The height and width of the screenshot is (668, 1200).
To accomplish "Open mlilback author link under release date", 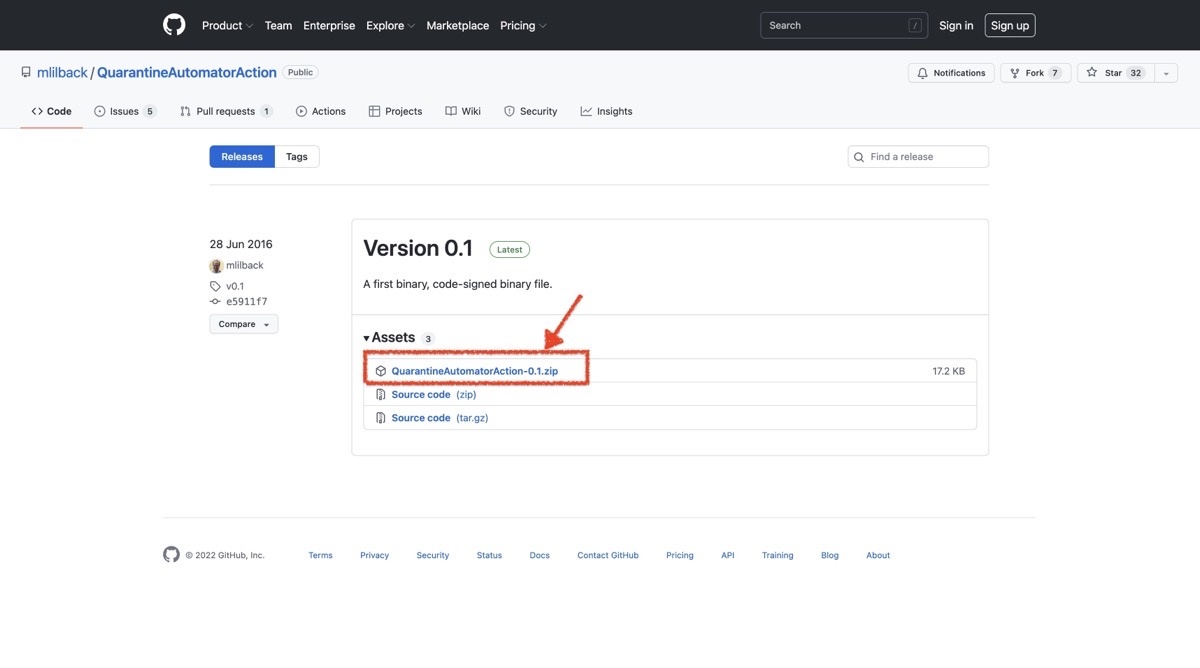I will 245,265.
